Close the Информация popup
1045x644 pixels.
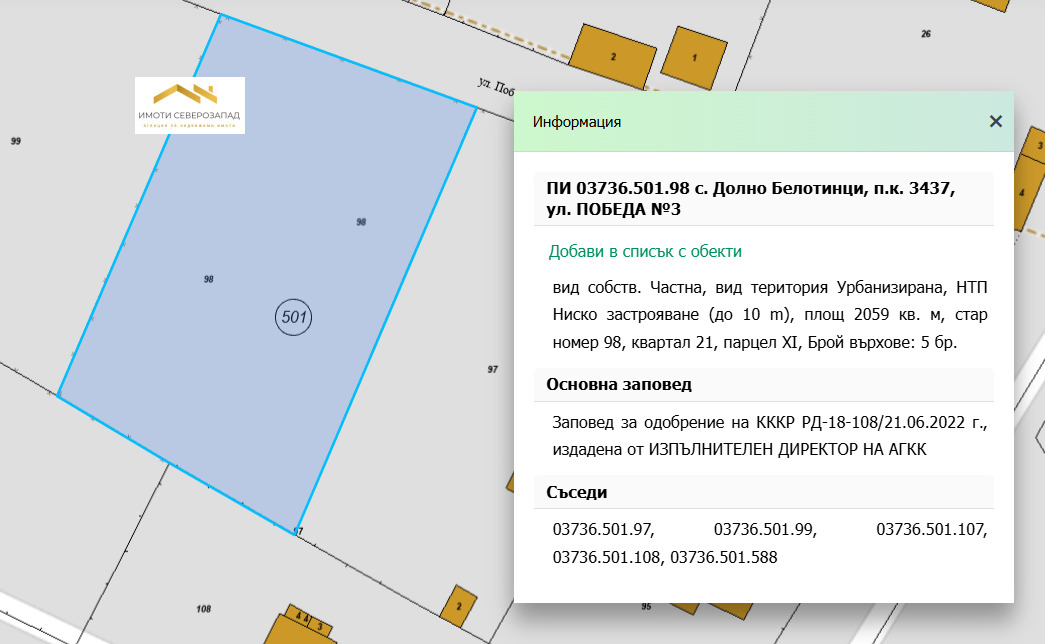995,121
